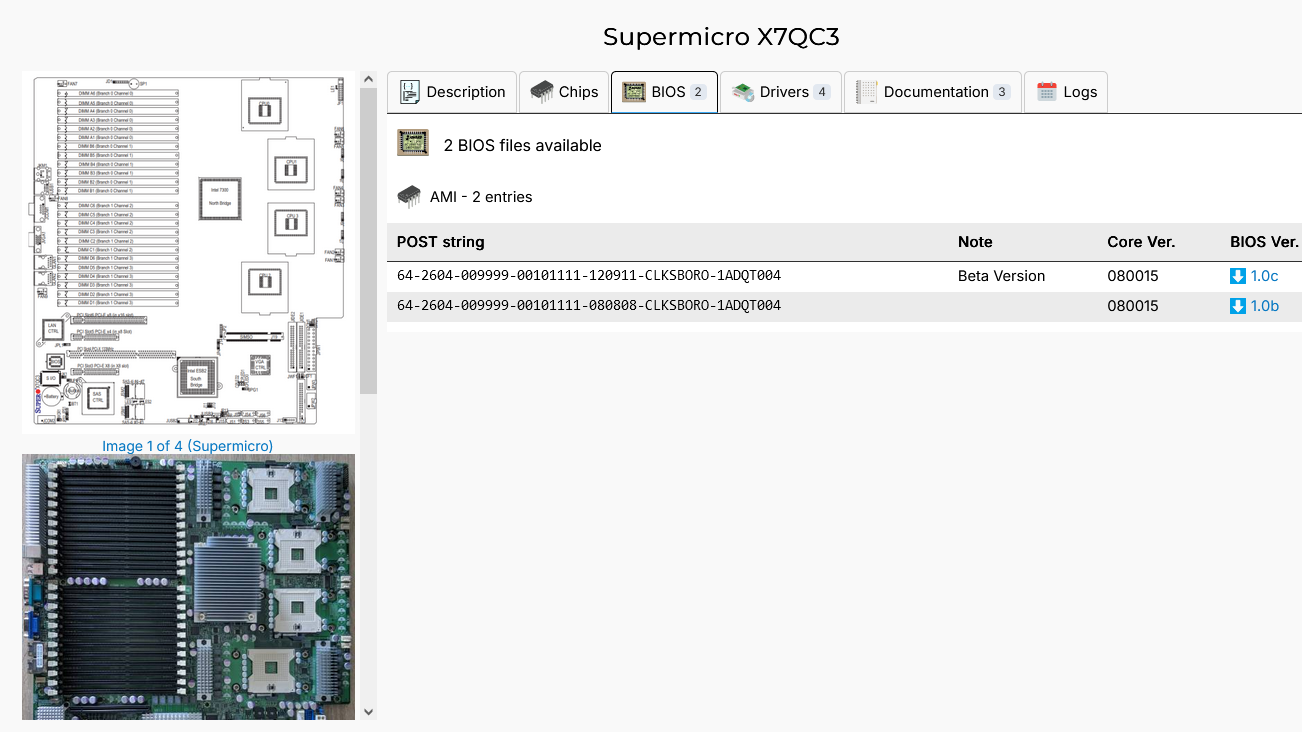Select the BIOS tab
Screen dimensions: 1302x732
(x=664, y=92)
